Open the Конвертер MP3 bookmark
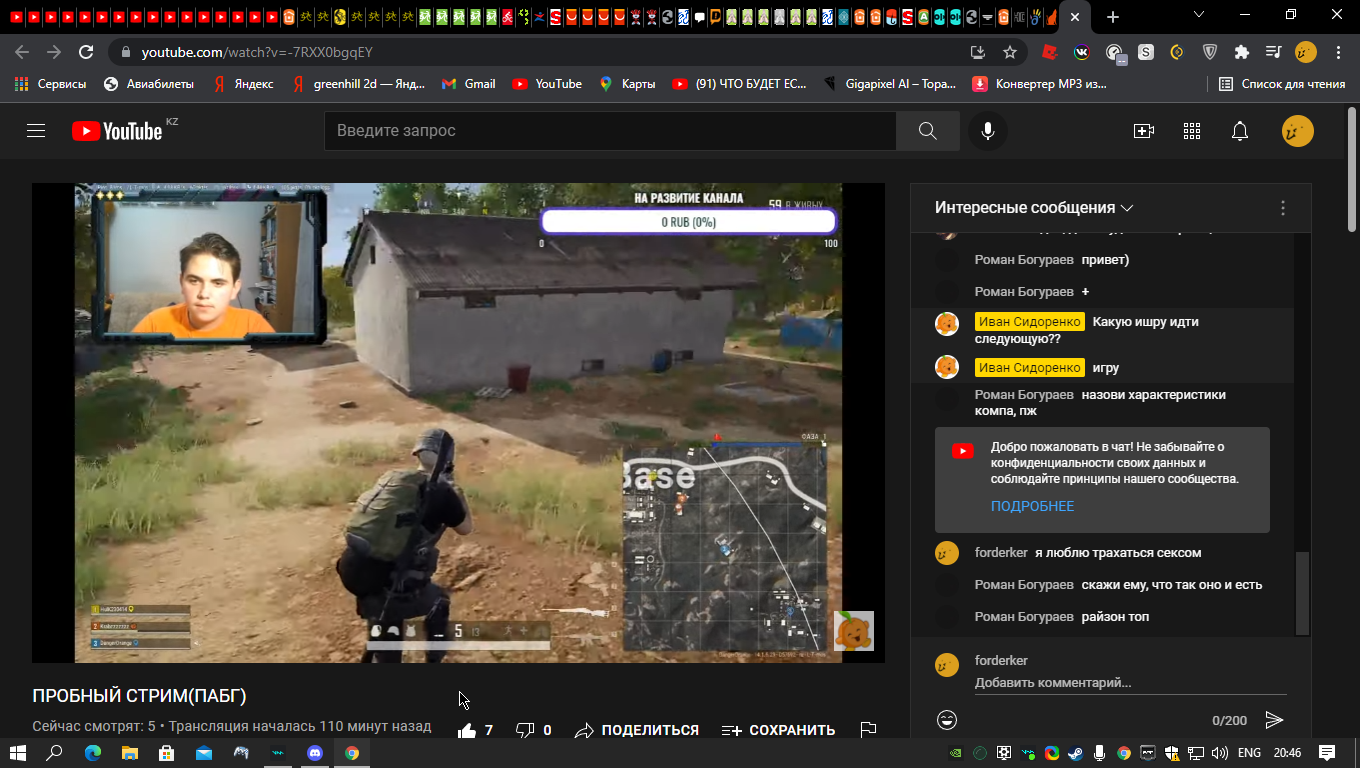The image size is (1360, 768). (x=1040, y=84)
